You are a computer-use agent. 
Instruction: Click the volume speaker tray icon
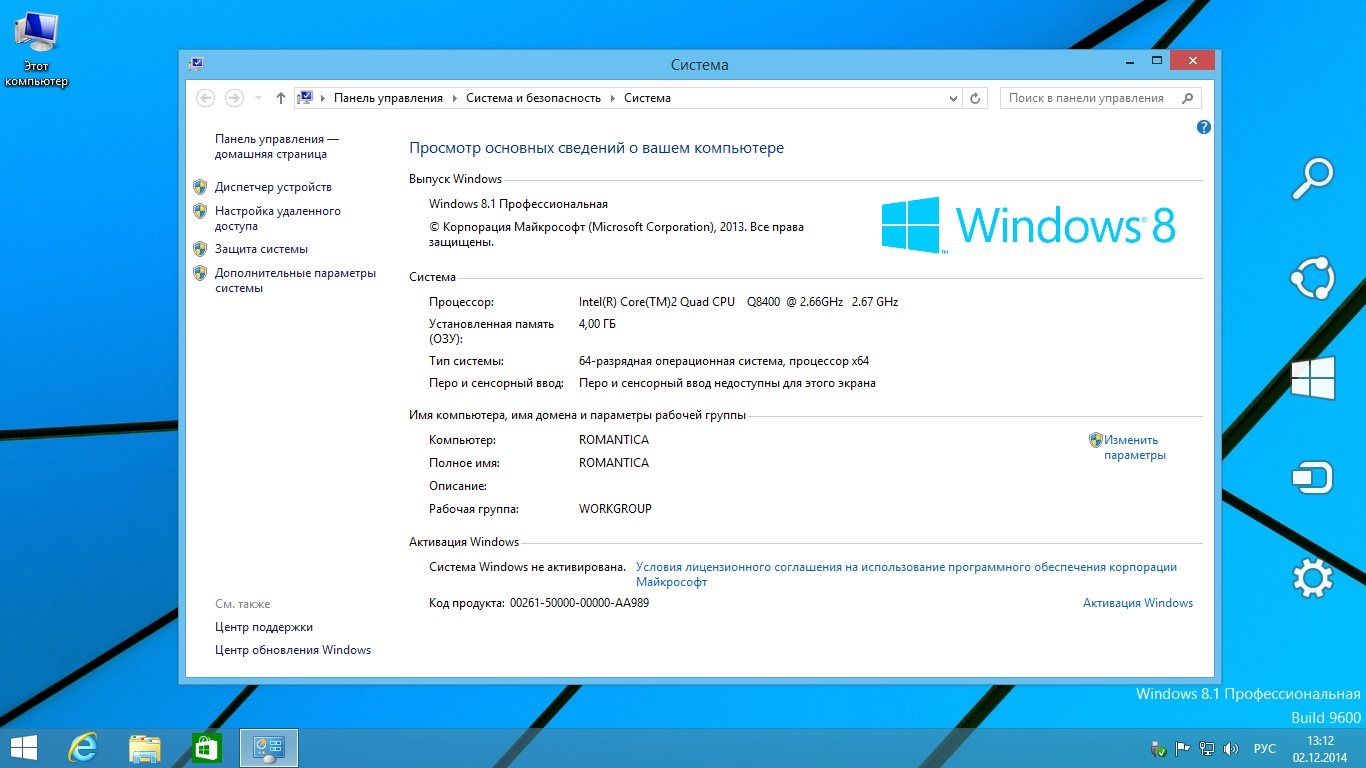(x=1231, y=748)
